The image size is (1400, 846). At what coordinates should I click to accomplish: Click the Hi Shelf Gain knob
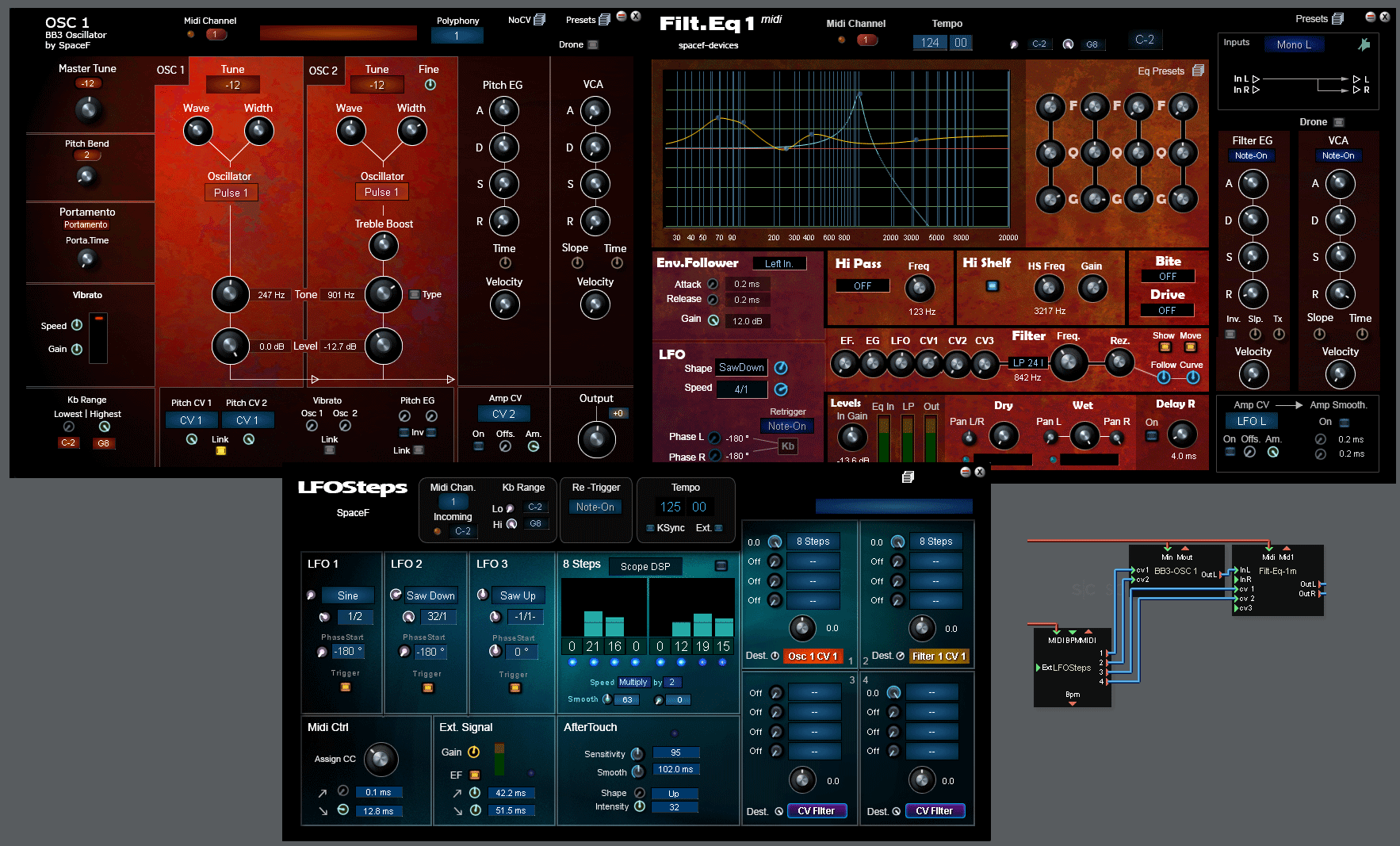click(1092, 288)
